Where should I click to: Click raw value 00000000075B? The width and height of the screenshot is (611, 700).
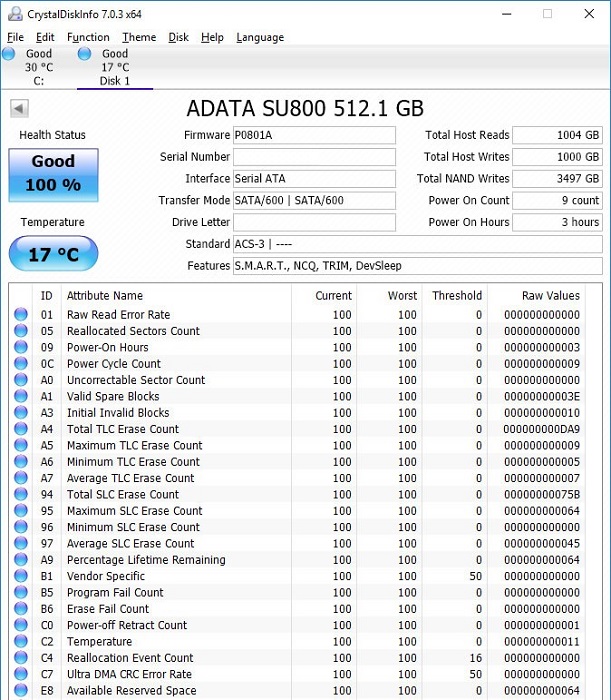click(542, 495)
